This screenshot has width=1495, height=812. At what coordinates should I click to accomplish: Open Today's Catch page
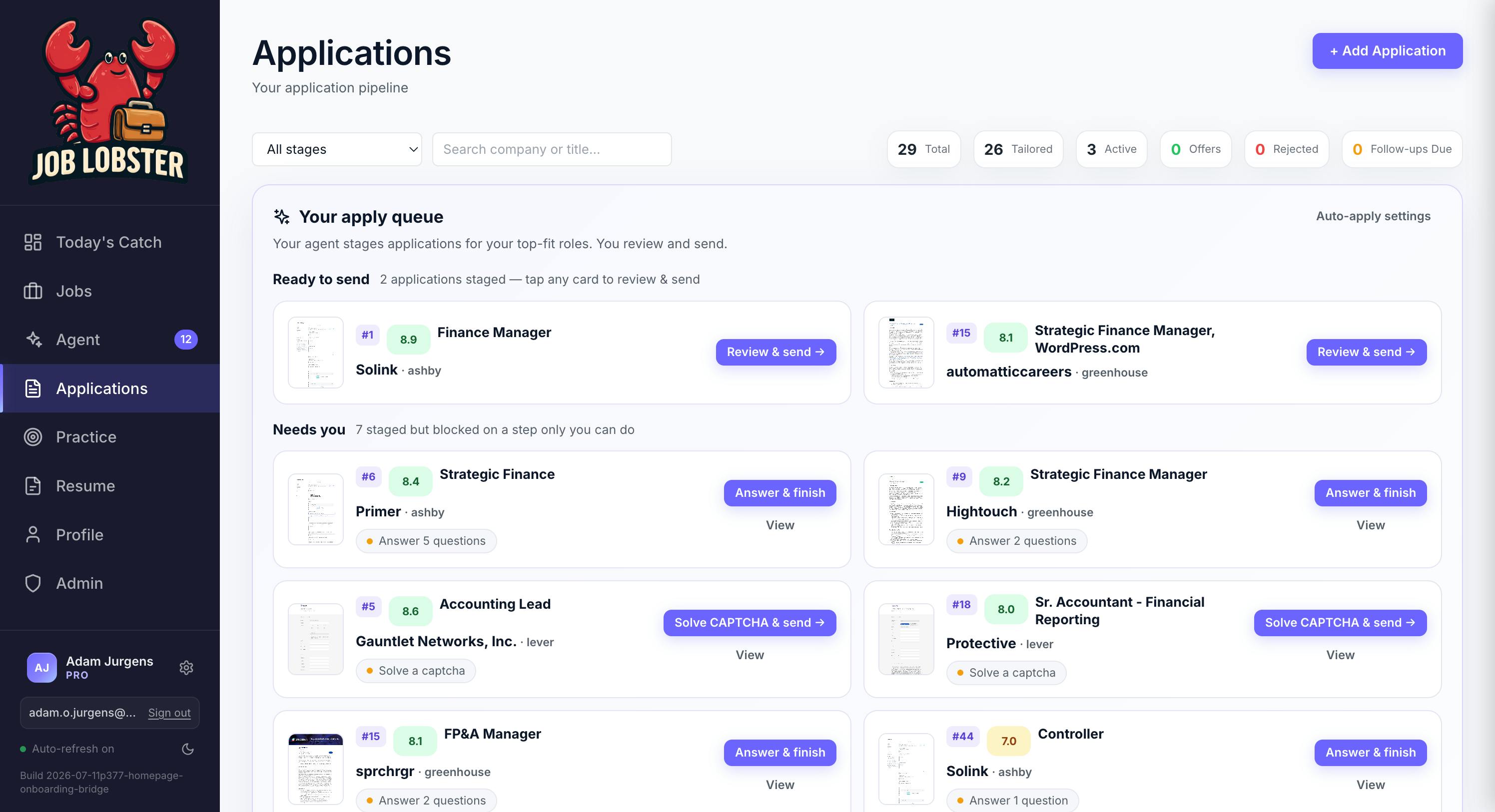110,242
